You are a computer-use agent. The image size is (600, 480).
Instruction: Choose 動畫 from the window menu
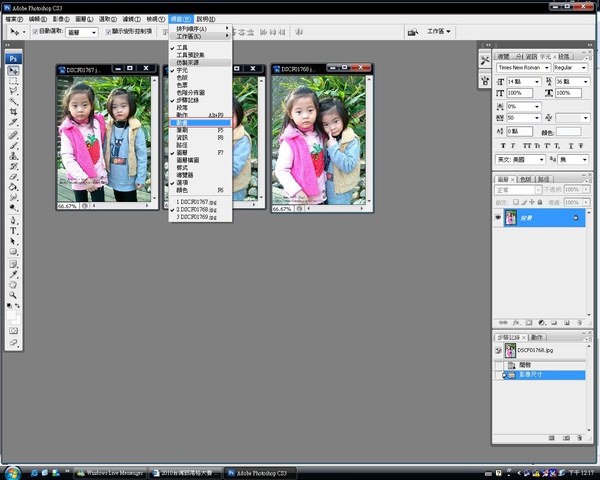coord(201,123)
